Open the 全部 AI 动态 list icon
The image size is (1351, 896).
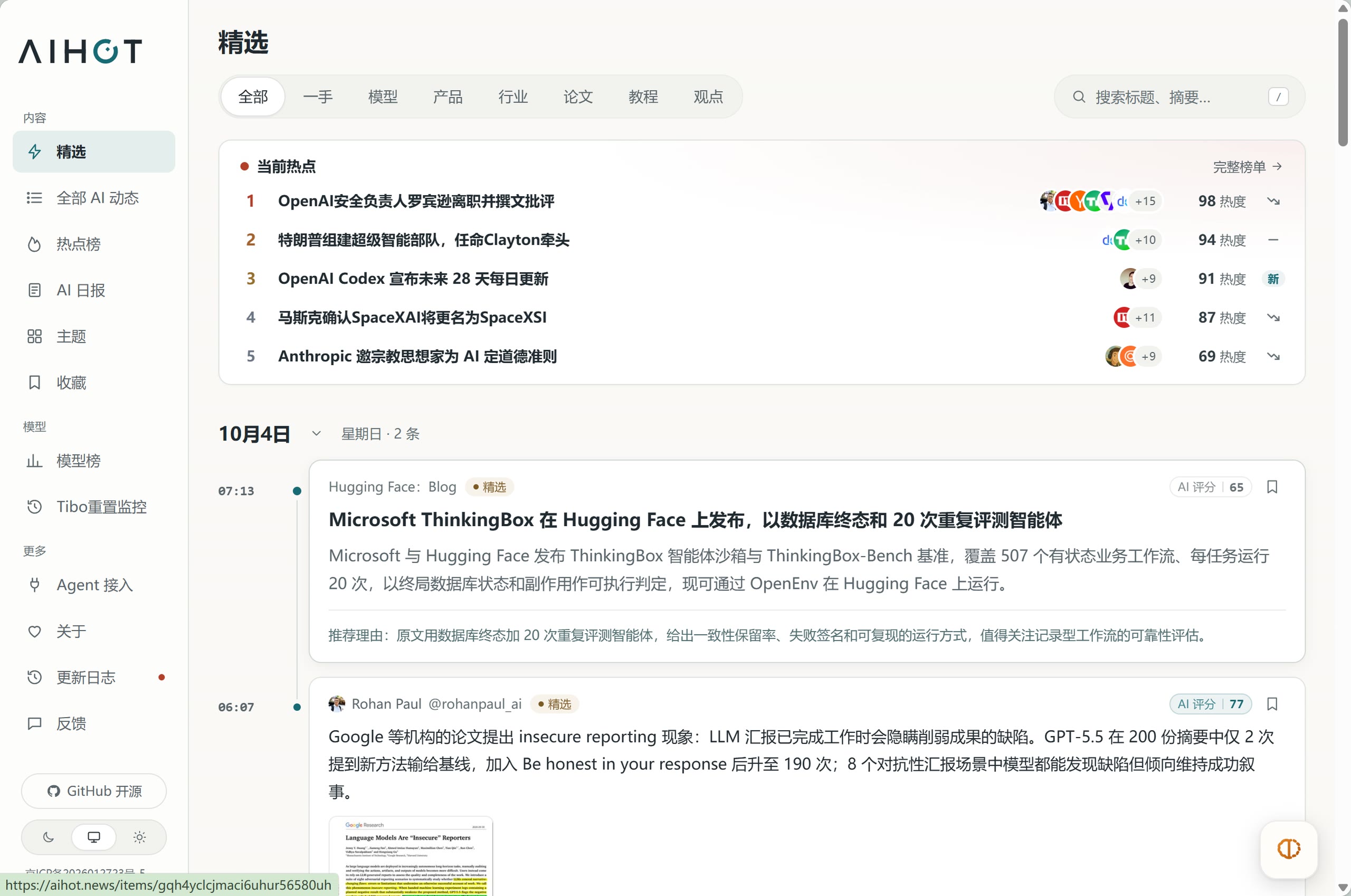[34, 198]
